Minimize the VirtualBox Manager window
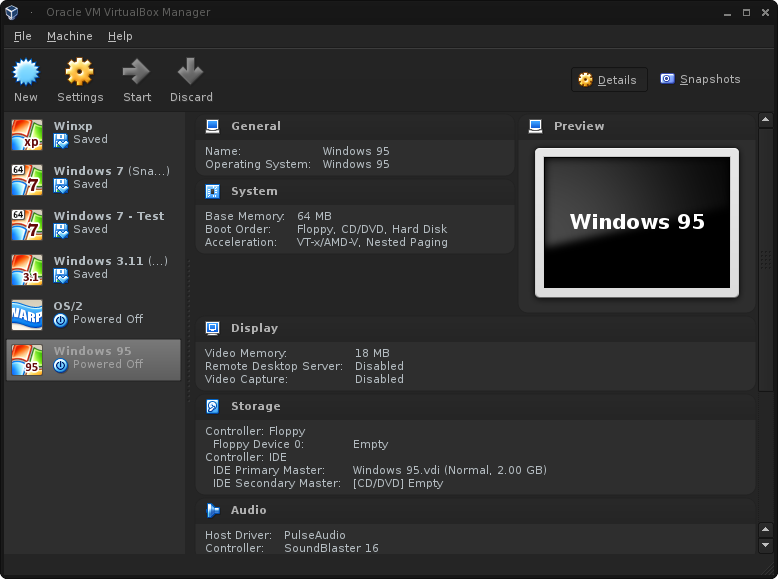The width and height of the screenshot is (778, 579). pos(727,13)
